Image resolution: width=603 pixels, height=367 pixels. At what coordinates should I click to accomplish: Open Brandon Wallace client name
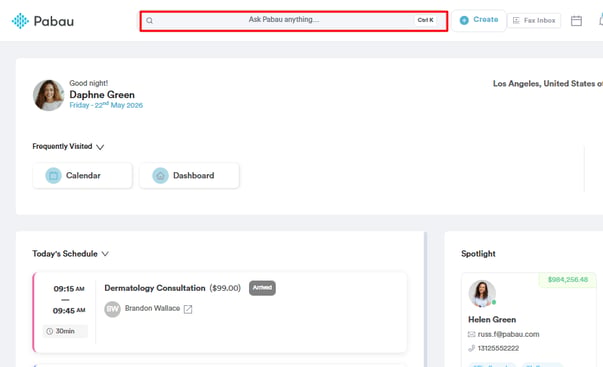click(x=152, y=309)
